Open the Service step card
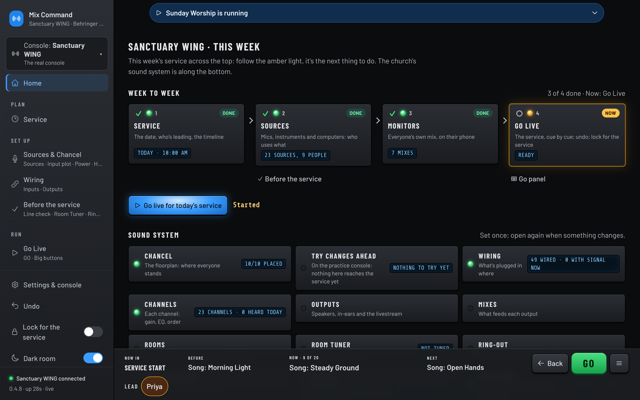Viewport: 640px width, 400px height. tap(187, 134)
